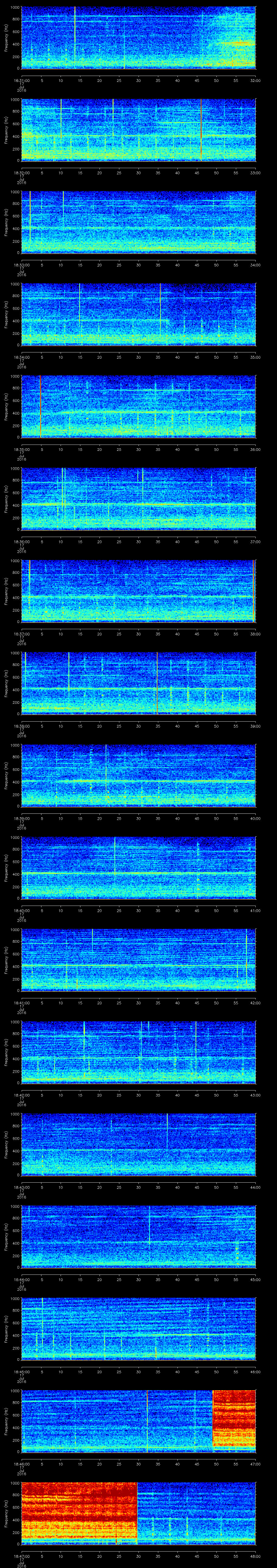Open the spectrogram panel starting at 18:46:00
Image resolution: width=277 pixels, height=1568 pixels.
pyautogui.click(x=139, y=1421)
